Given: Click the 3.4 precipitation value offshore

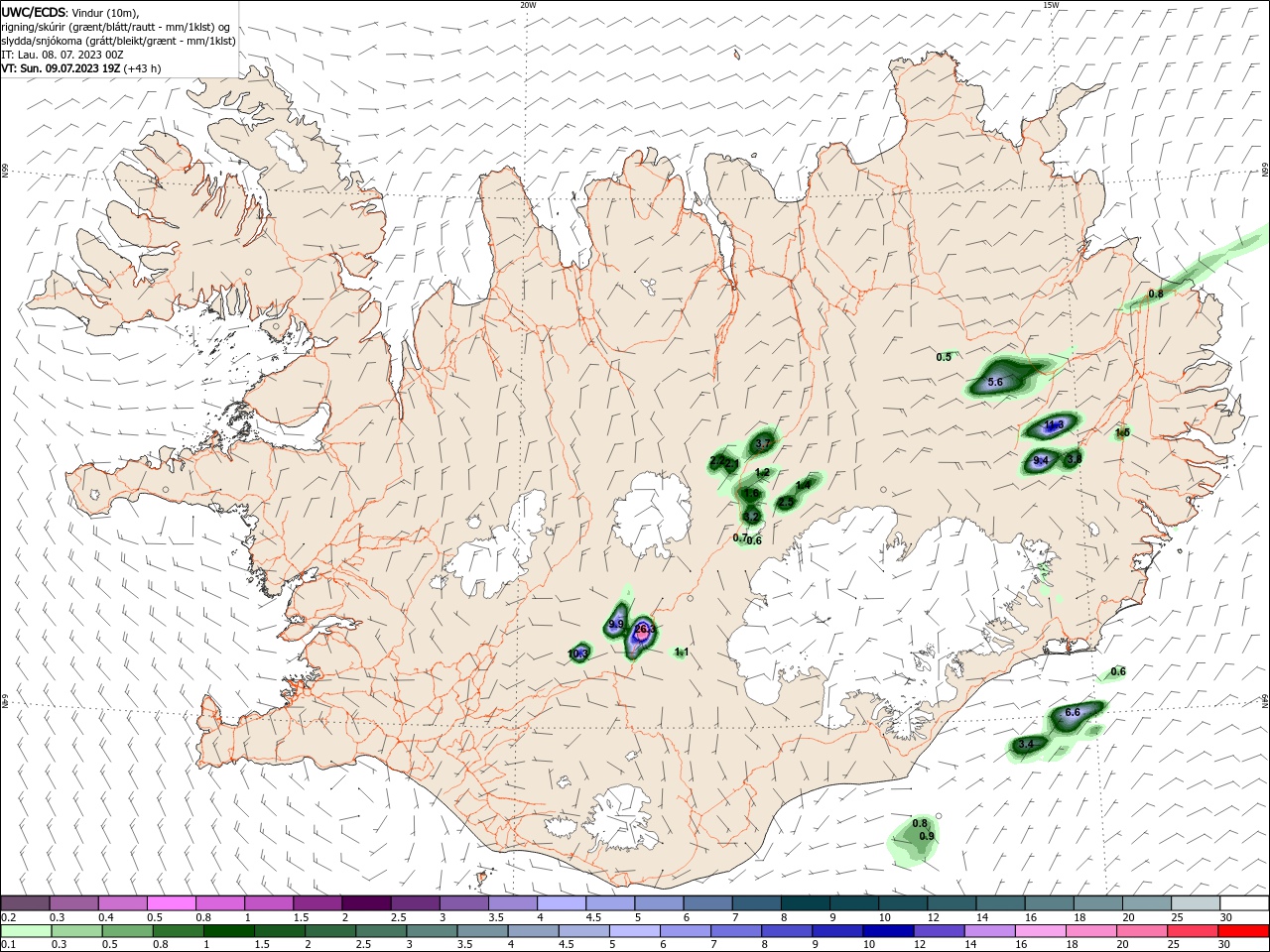Looking at the screenshot, I should click(1027, 744).
